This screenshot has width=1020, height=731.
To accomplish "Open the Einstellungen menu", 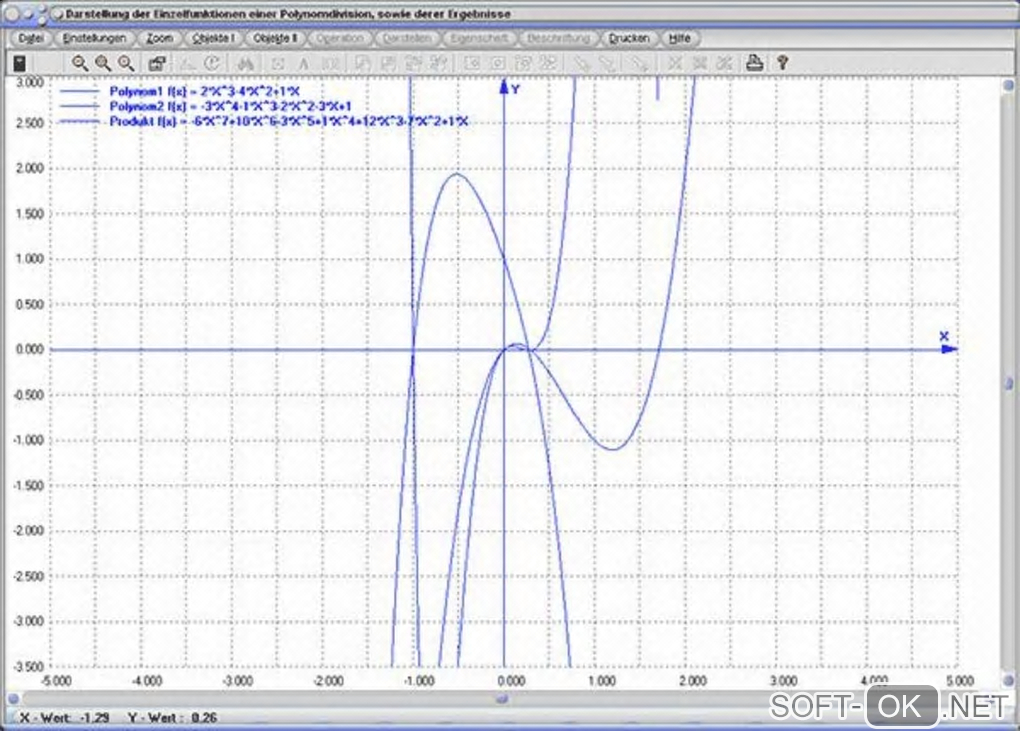I will 94,38.
